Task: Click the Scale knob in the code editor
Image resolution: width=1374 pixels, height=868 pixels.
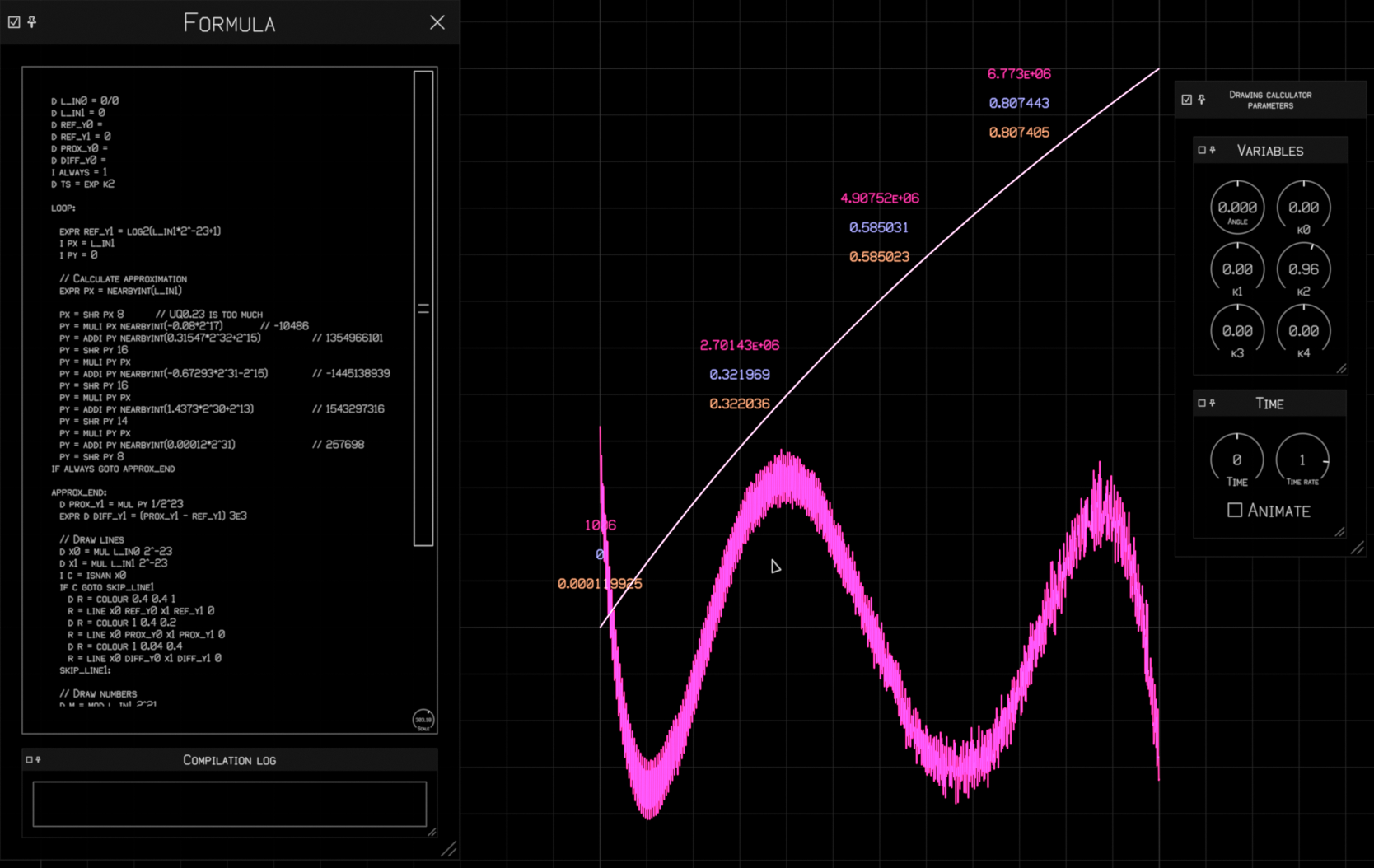Action: pyautogui.click(x=423, y=720)
